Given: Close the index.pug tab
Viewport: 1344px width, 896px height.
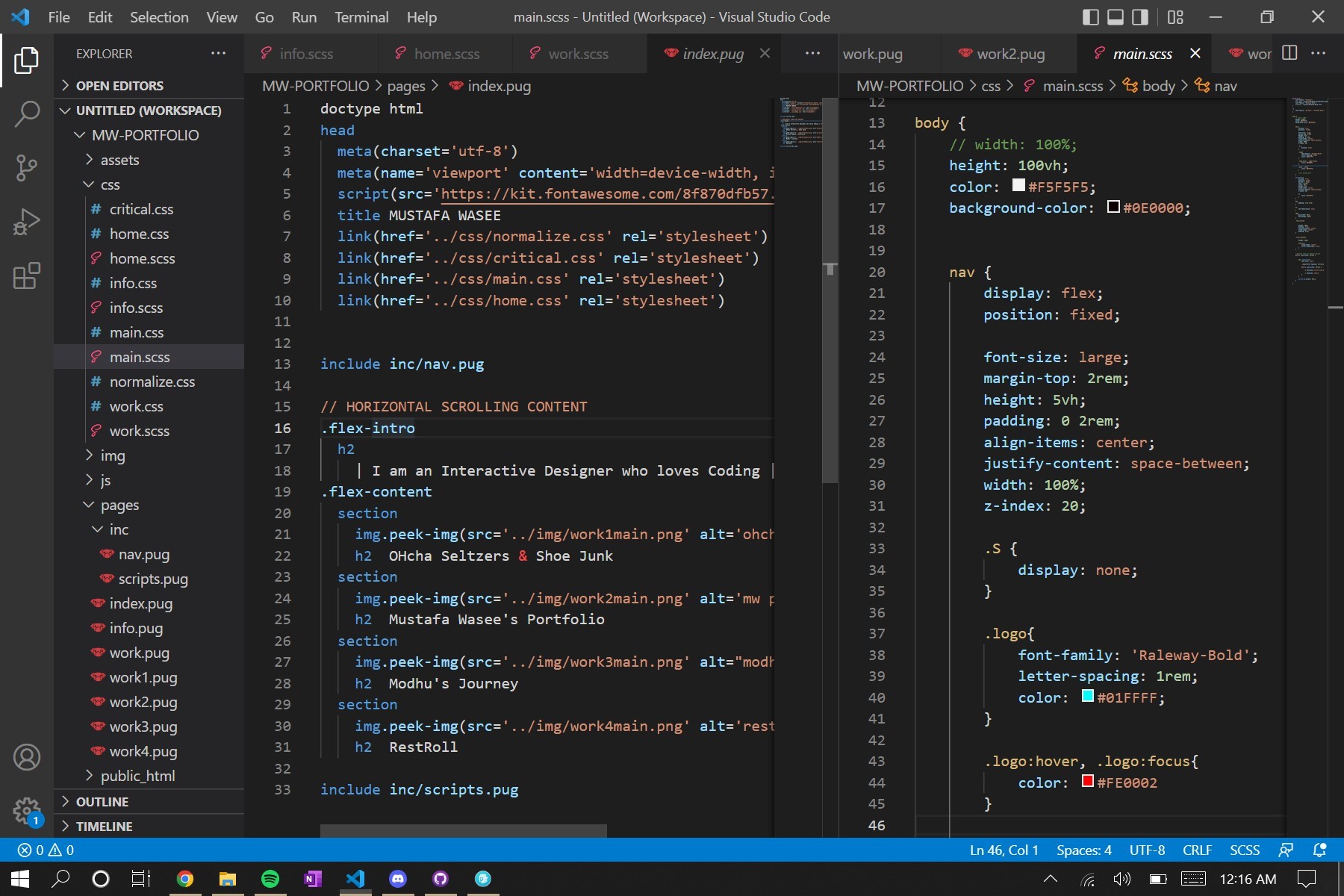Looking at the screenshot, I should 765,53.
